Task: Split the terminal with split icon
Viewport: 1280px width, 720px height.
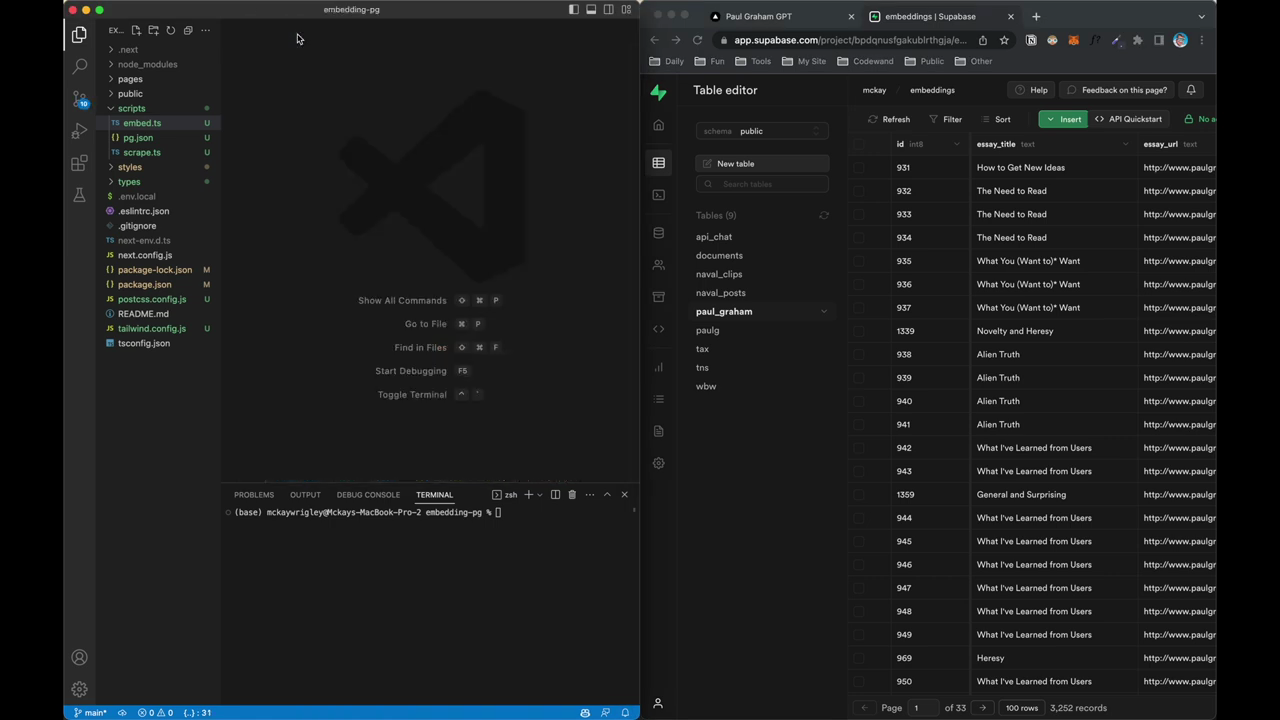Action: [555, 494]
